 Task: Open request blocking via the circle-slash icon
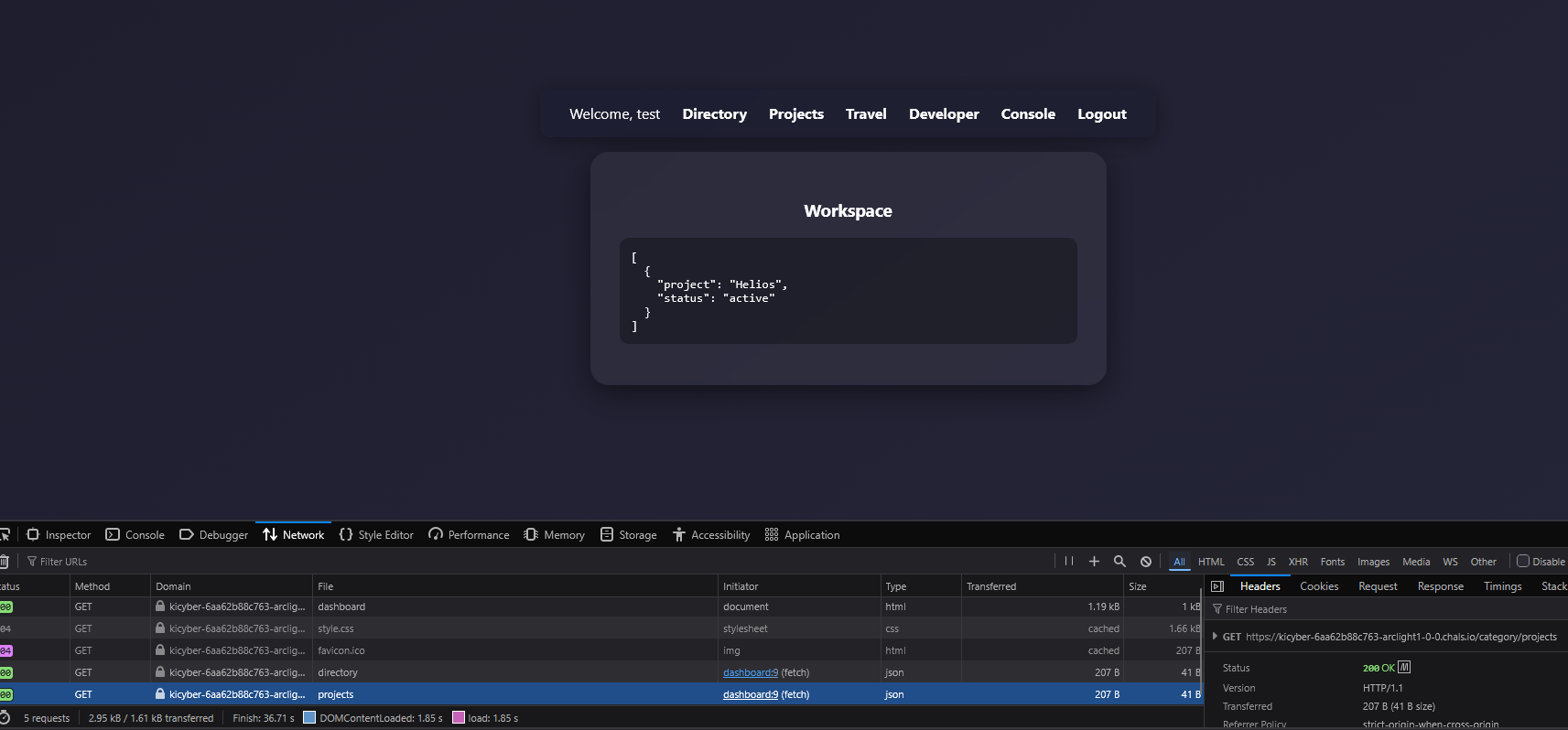point(1146,562)
